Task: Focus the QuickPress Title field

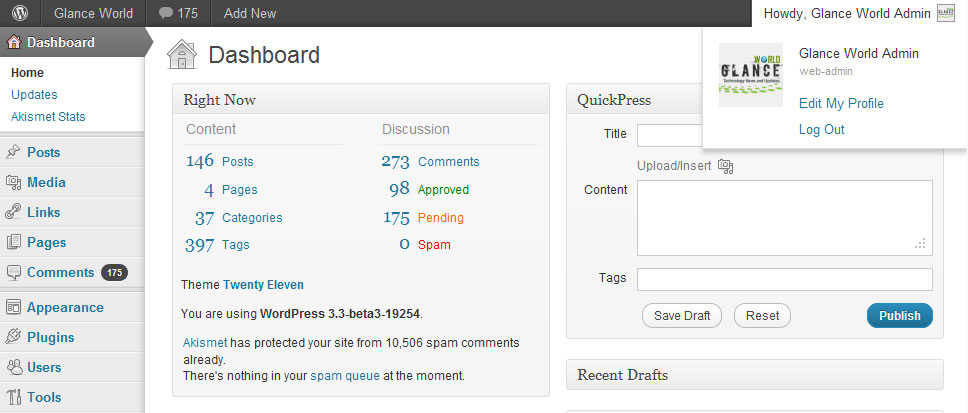Action: coord(670,135)
